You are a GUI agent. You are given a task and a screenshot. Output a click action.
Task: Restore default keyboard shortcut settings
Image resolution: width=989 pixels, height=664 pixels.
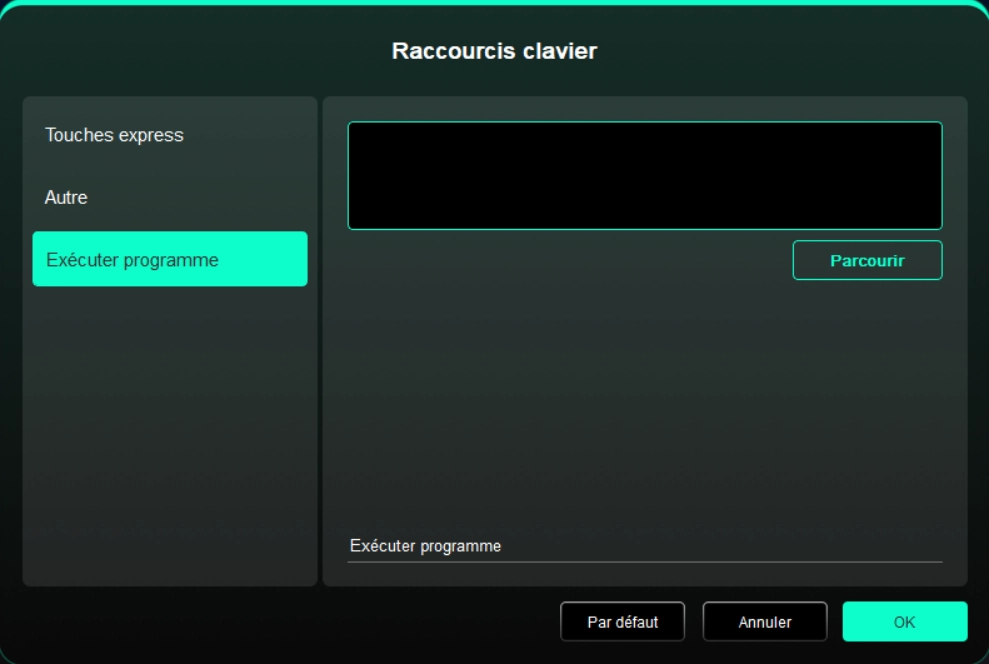point(622,622)
